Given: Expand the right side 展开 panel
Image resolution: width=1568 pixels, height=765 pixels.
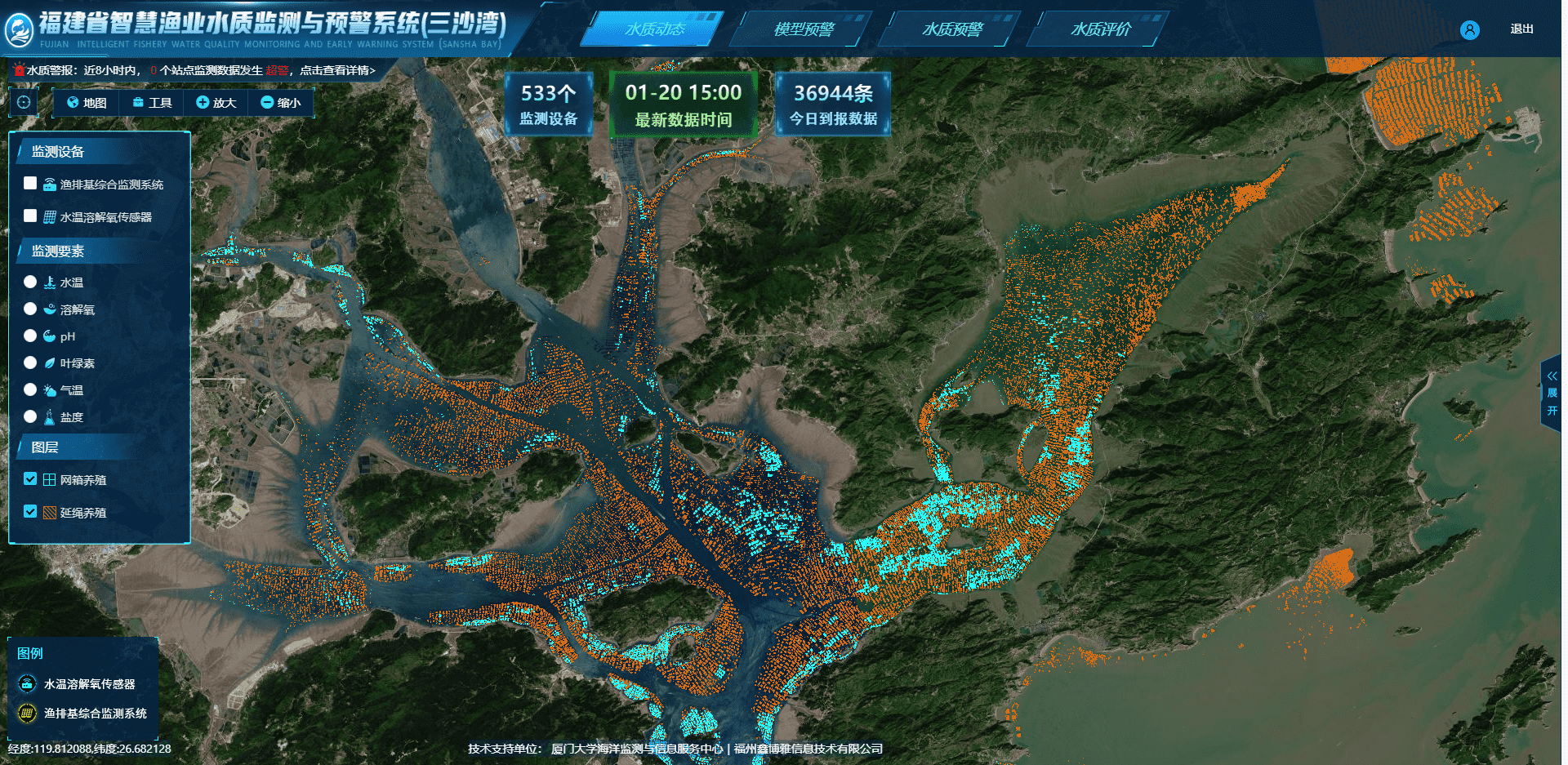Looking at the screenshot, I should point(1552,394).
